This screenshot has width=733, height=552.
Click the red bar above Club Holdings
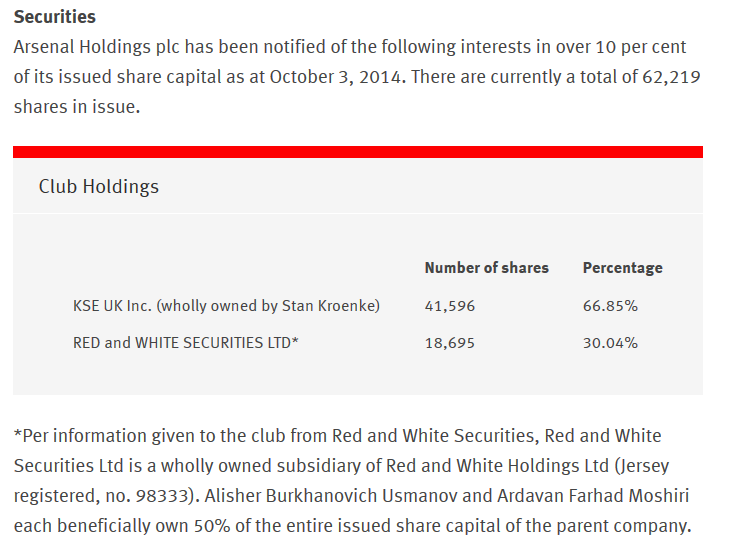[x=358, y=152]
